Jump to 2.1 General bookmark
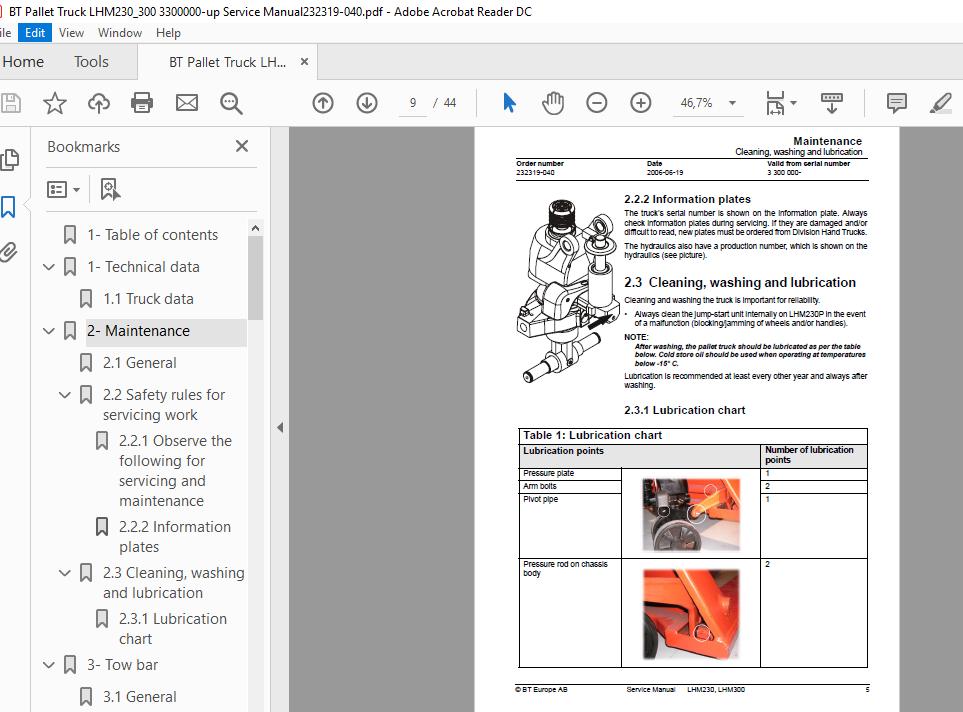 139,362
